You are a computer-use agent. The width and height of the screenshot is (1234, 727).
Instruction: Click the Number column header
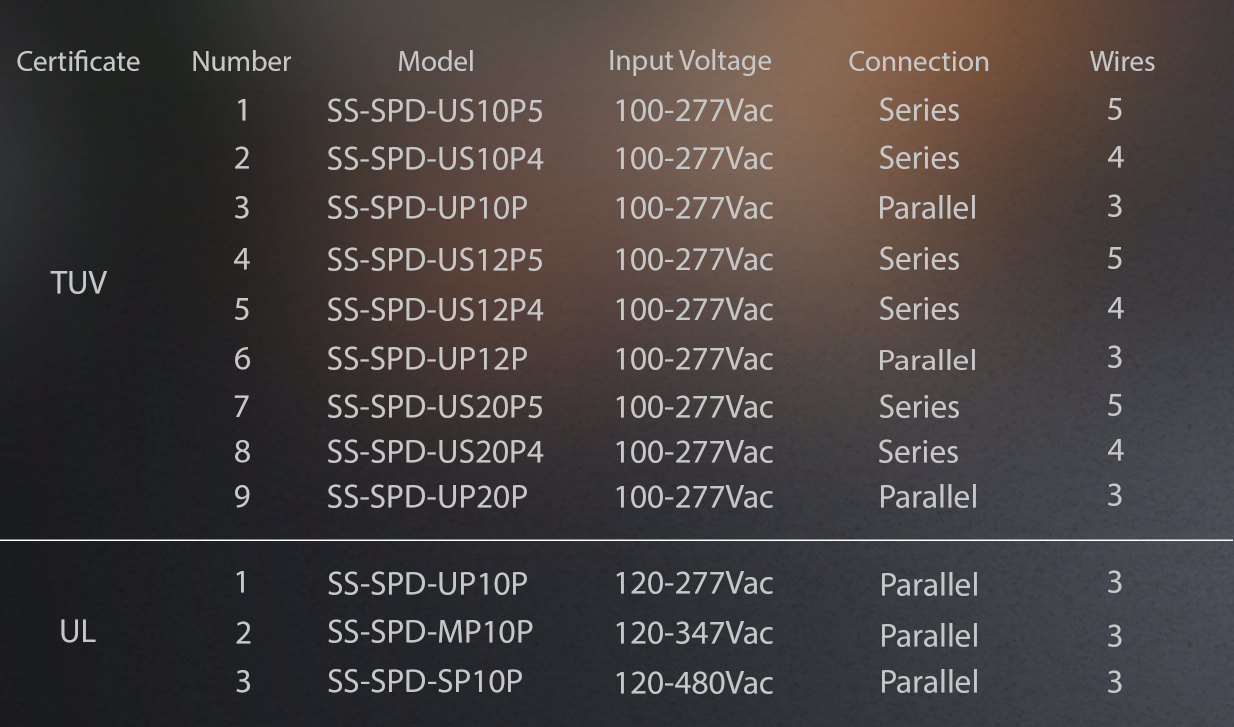(241, 62)
